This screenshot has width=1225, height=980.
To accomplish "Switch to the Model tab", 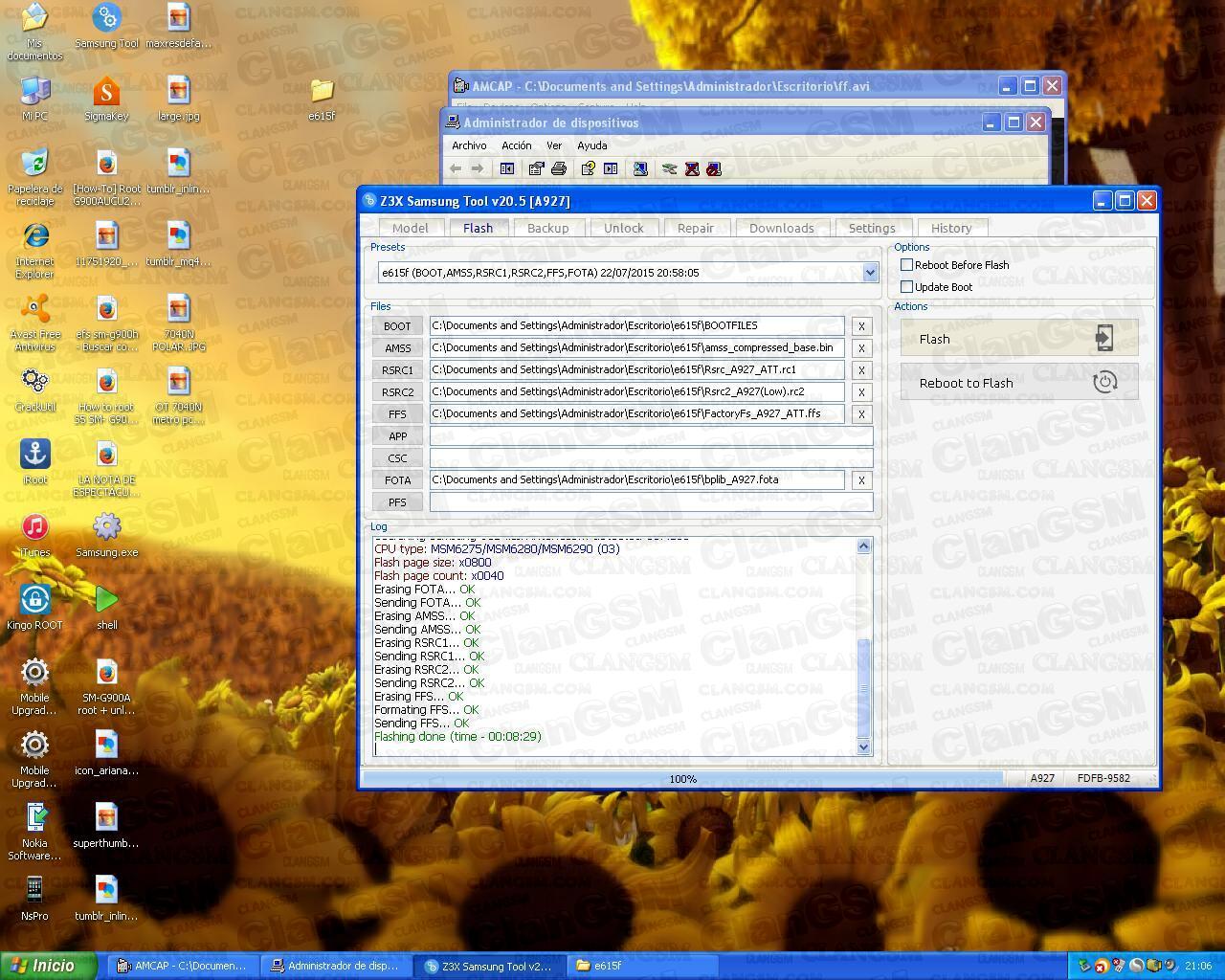I will tap(410, 228).
